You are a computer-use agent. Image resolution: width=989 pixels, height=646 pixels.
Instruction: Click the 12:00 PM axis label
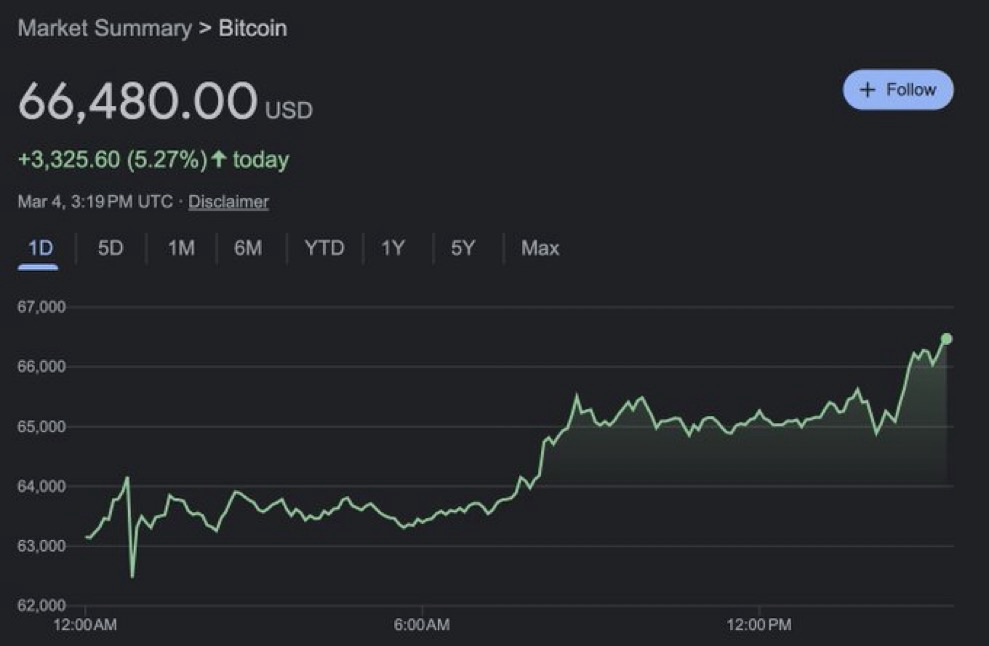[759, 625]
